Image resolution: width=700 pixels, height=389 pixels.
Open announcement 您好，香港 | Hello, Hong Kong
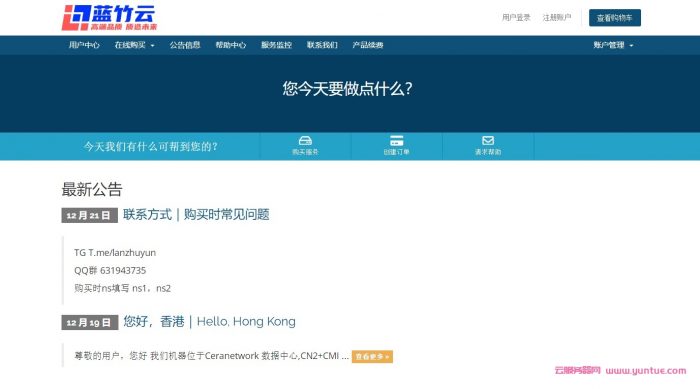tap(209, 322)
